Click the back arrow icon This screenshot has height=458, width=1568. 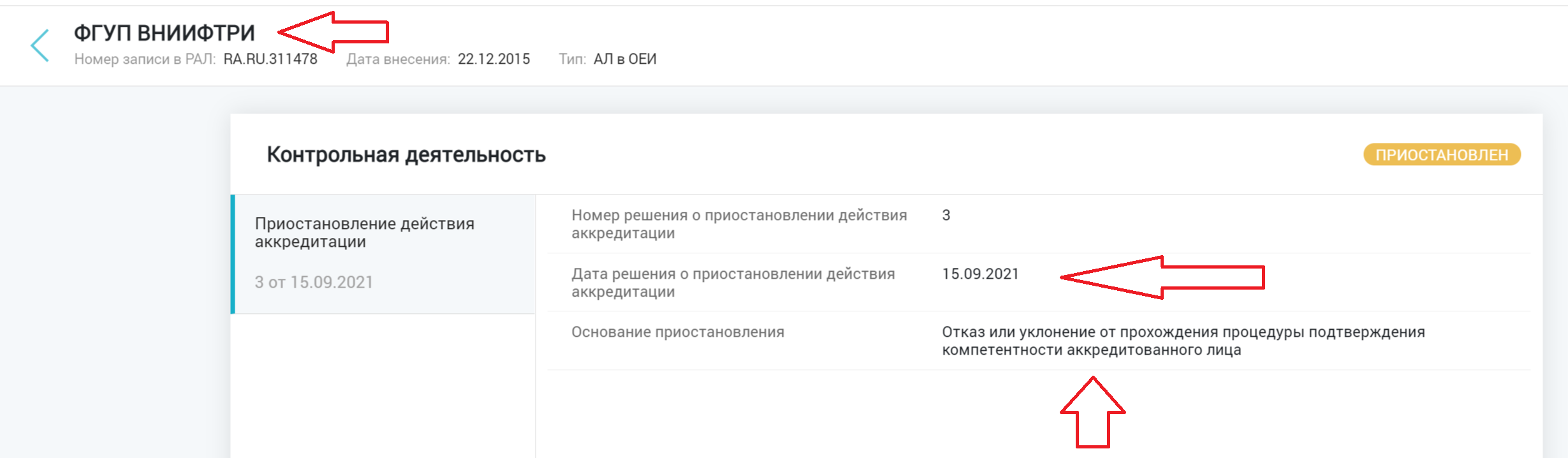tap(40, 45)
